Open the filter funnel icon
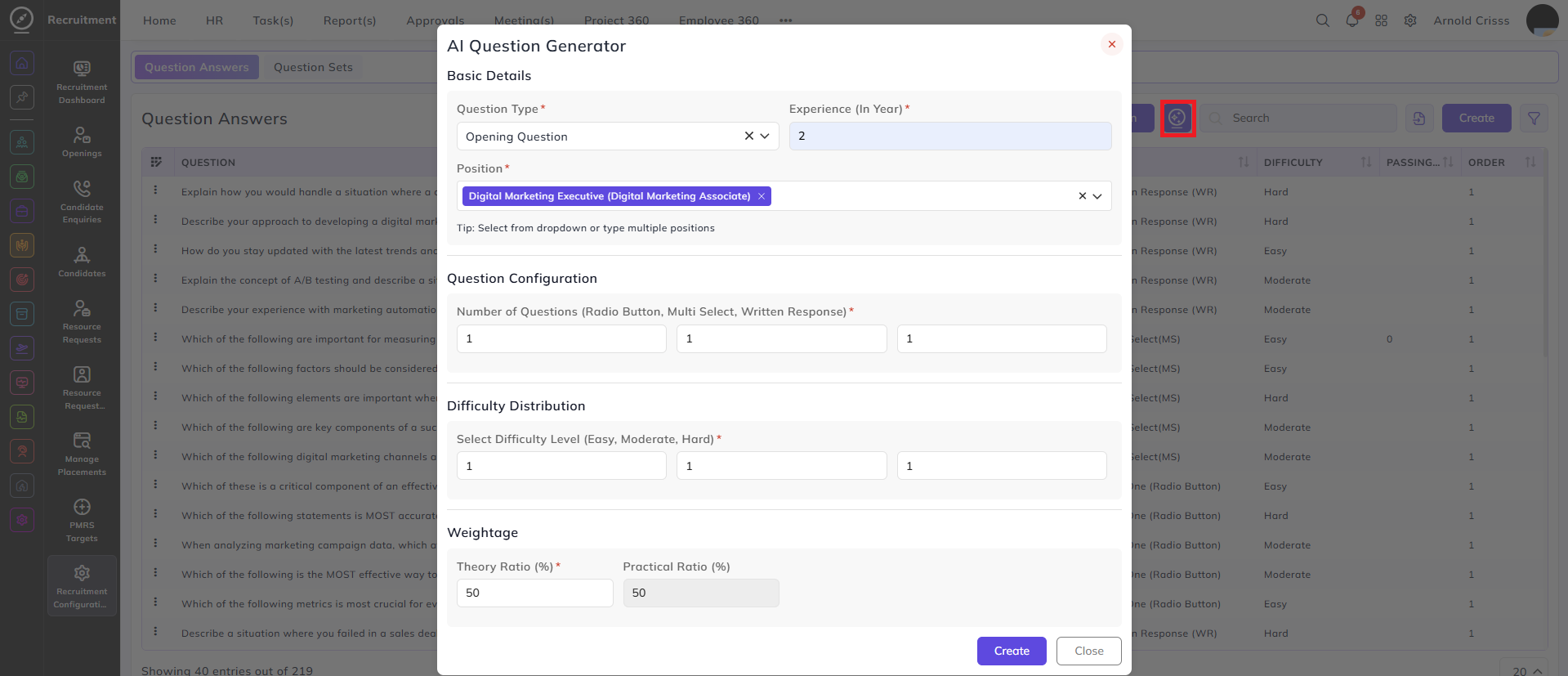Image resolution: width=1568 pixels, height=676 pixels. [1534, 119]
